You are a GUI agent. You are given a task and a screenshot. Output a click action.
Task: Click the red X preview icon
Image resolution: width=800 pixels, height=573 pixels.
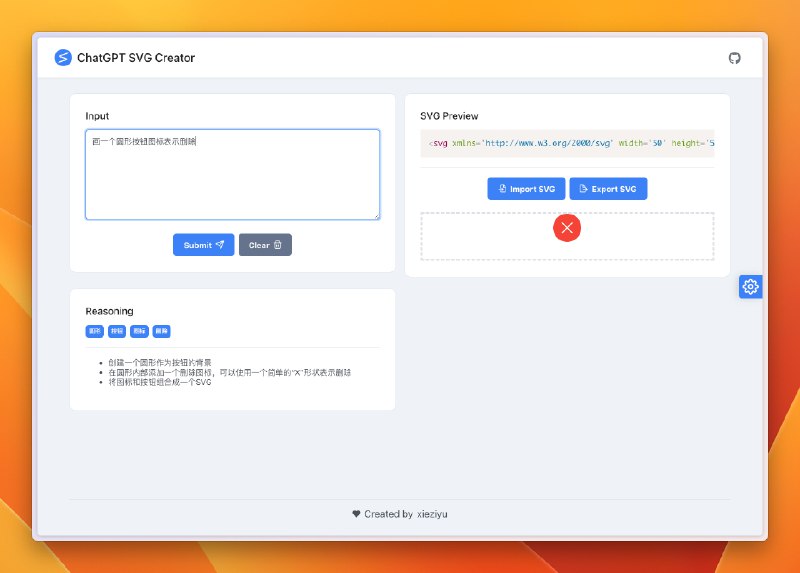point(567,228)
